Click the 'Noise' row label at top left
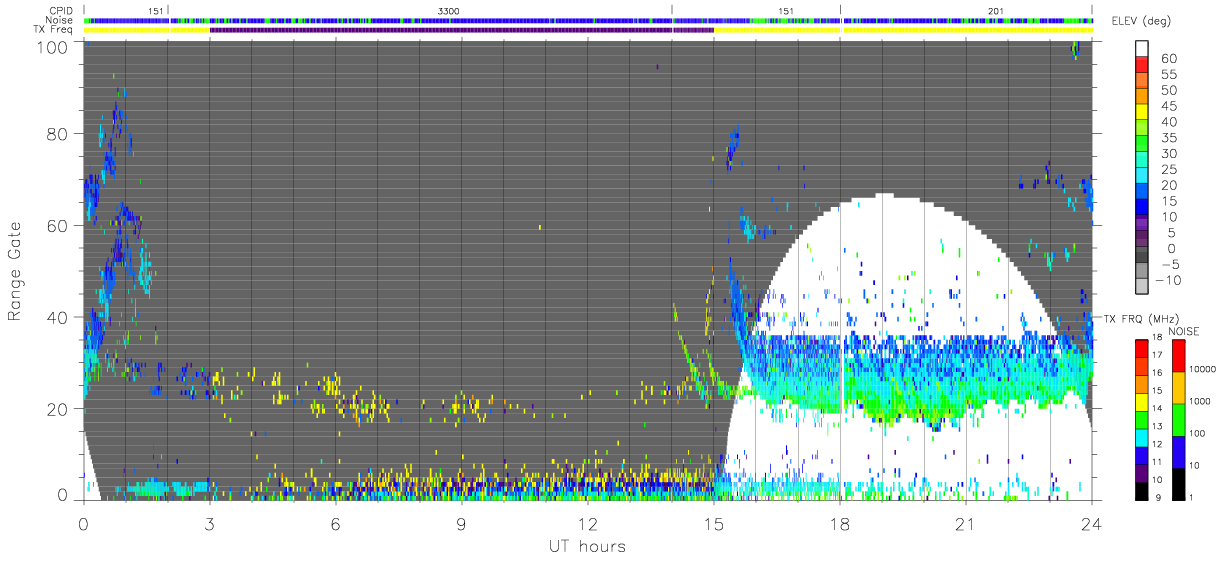 coord(61,20)
